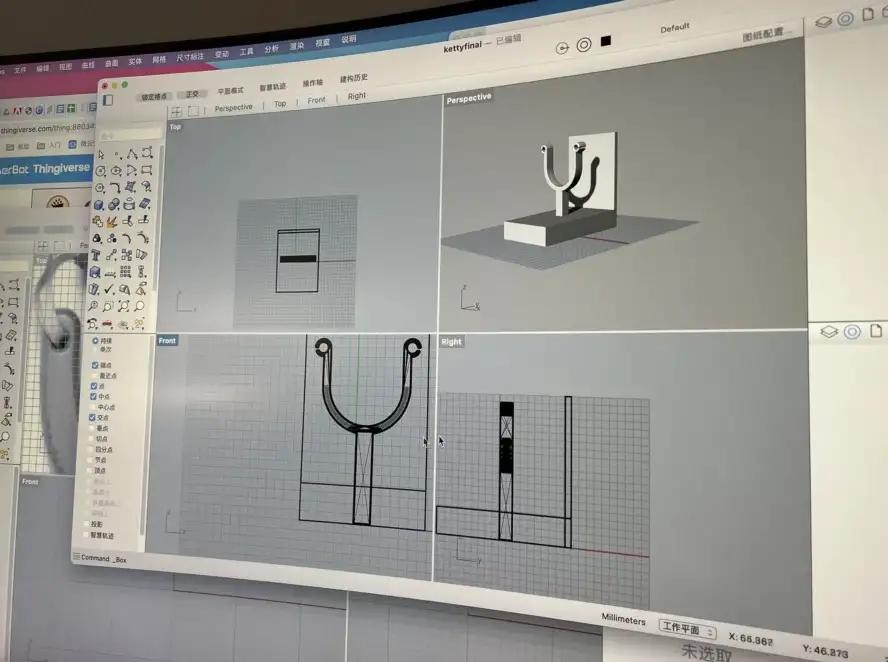Click the Right viewport title label
The height and width of the screenshot is (662, 888).
451,341
